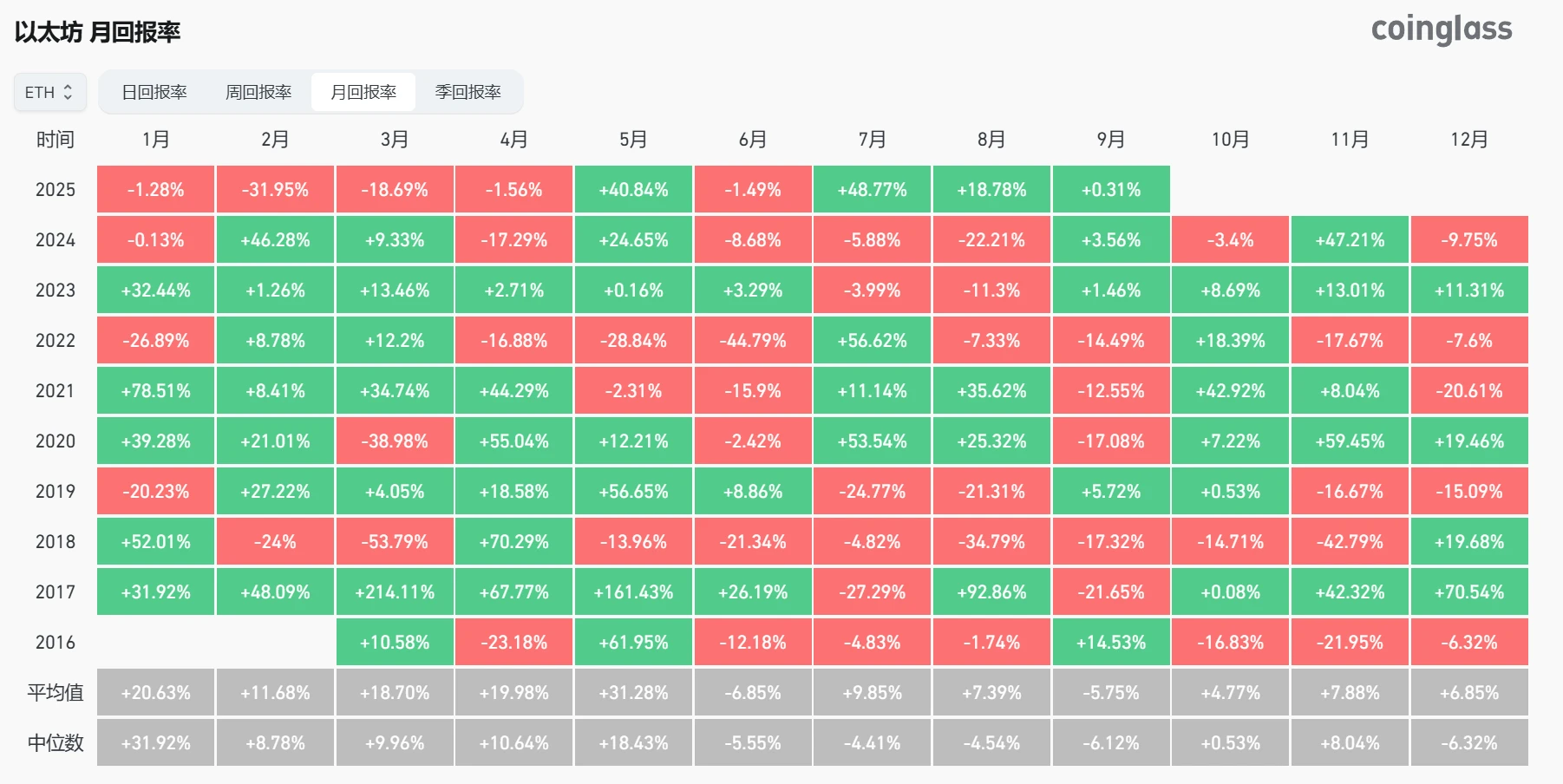The image size is (1563, 784).
Task: Click the 2021 January +78.51% cell
Action: [156, 391]
